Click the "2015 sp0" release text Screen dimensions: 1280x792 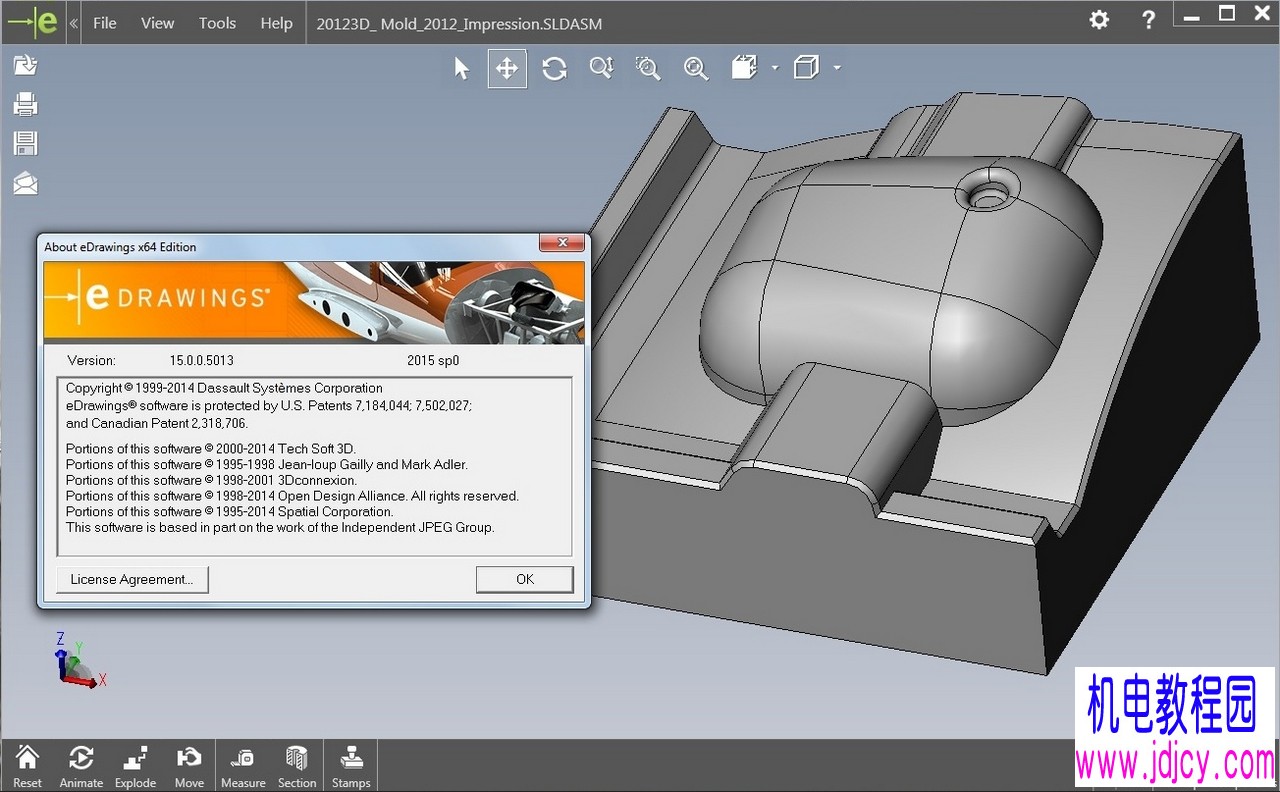pos(433,360)
